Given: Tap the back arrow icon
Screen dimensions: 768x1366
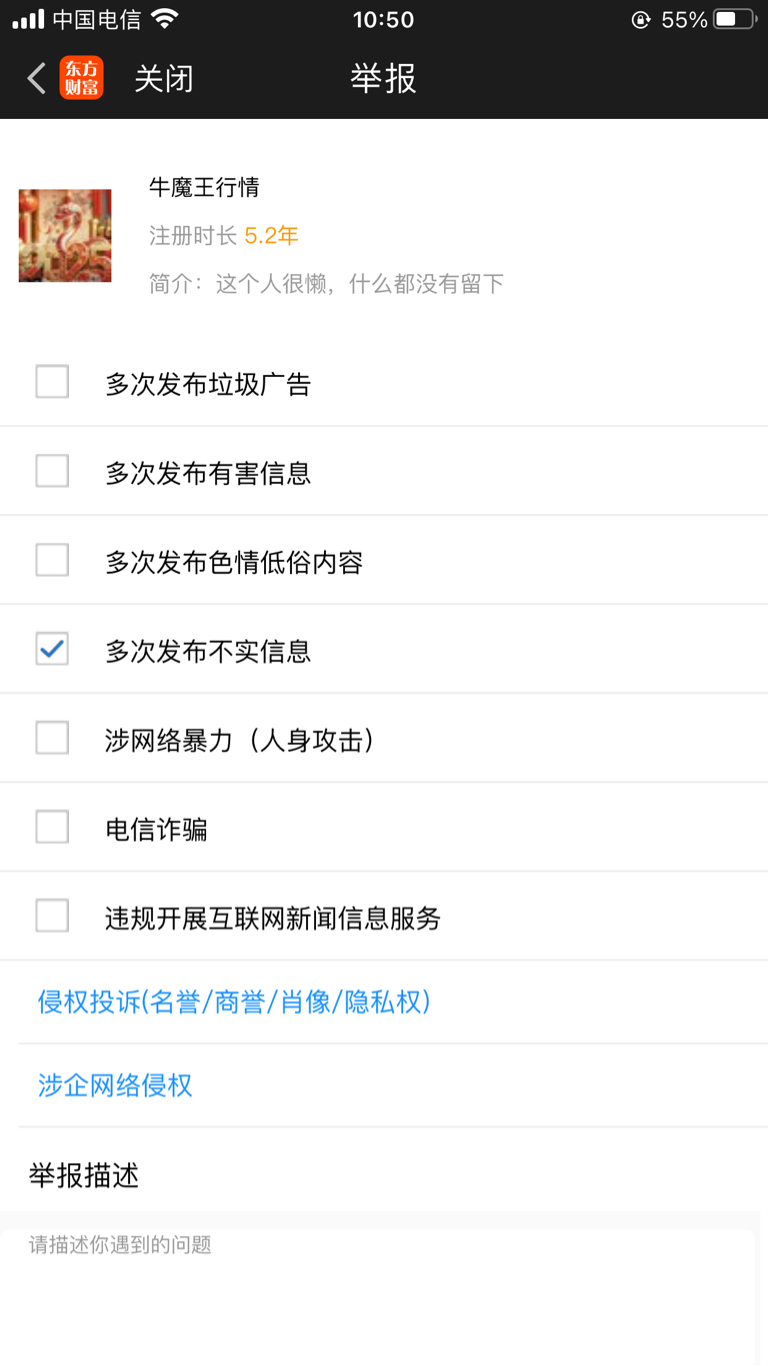Looking at the screenshot, I should pyautogui.click(x=37, y=78).
